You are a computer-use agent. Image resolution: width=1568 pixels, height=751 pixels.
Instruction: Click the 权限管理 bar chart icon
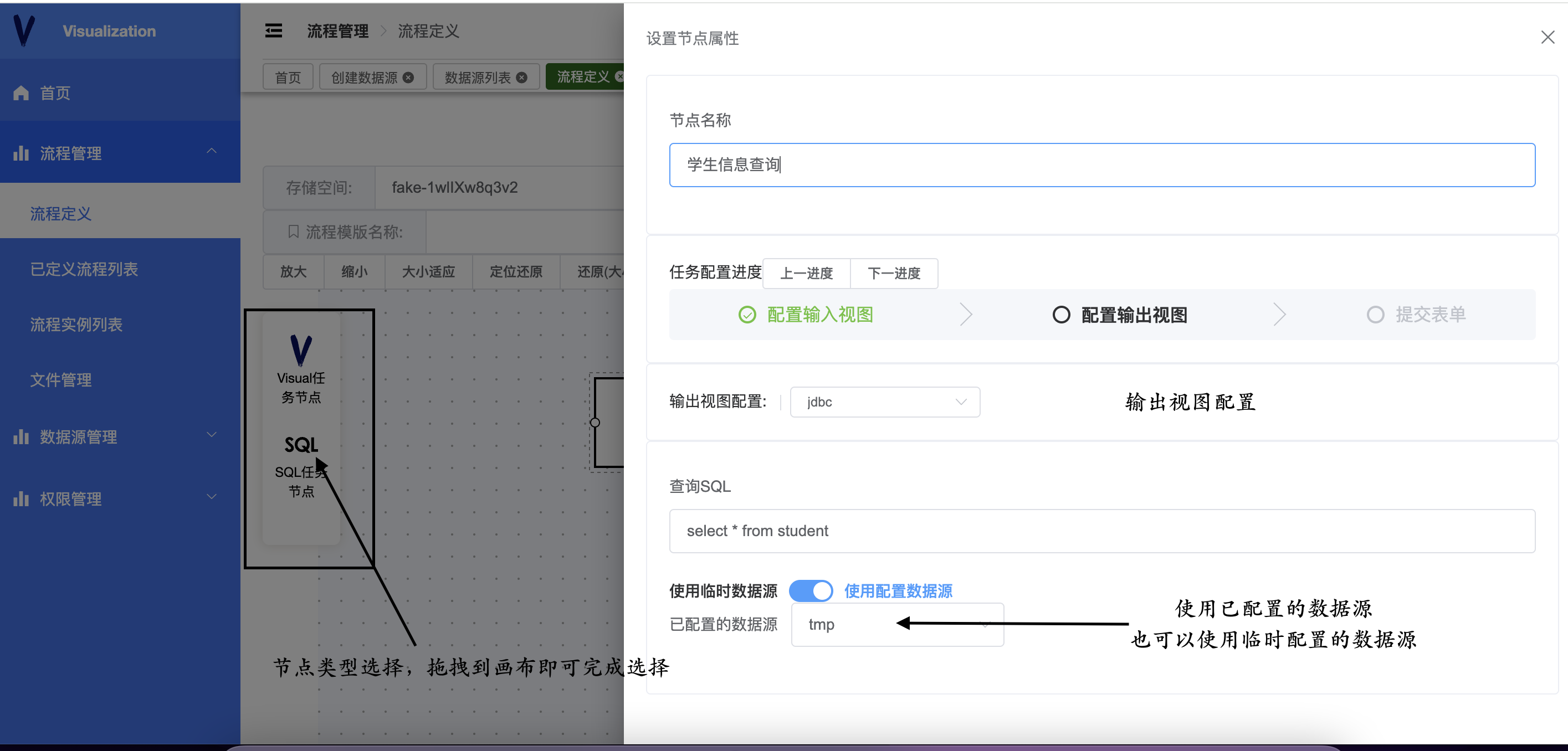[21, 499]
